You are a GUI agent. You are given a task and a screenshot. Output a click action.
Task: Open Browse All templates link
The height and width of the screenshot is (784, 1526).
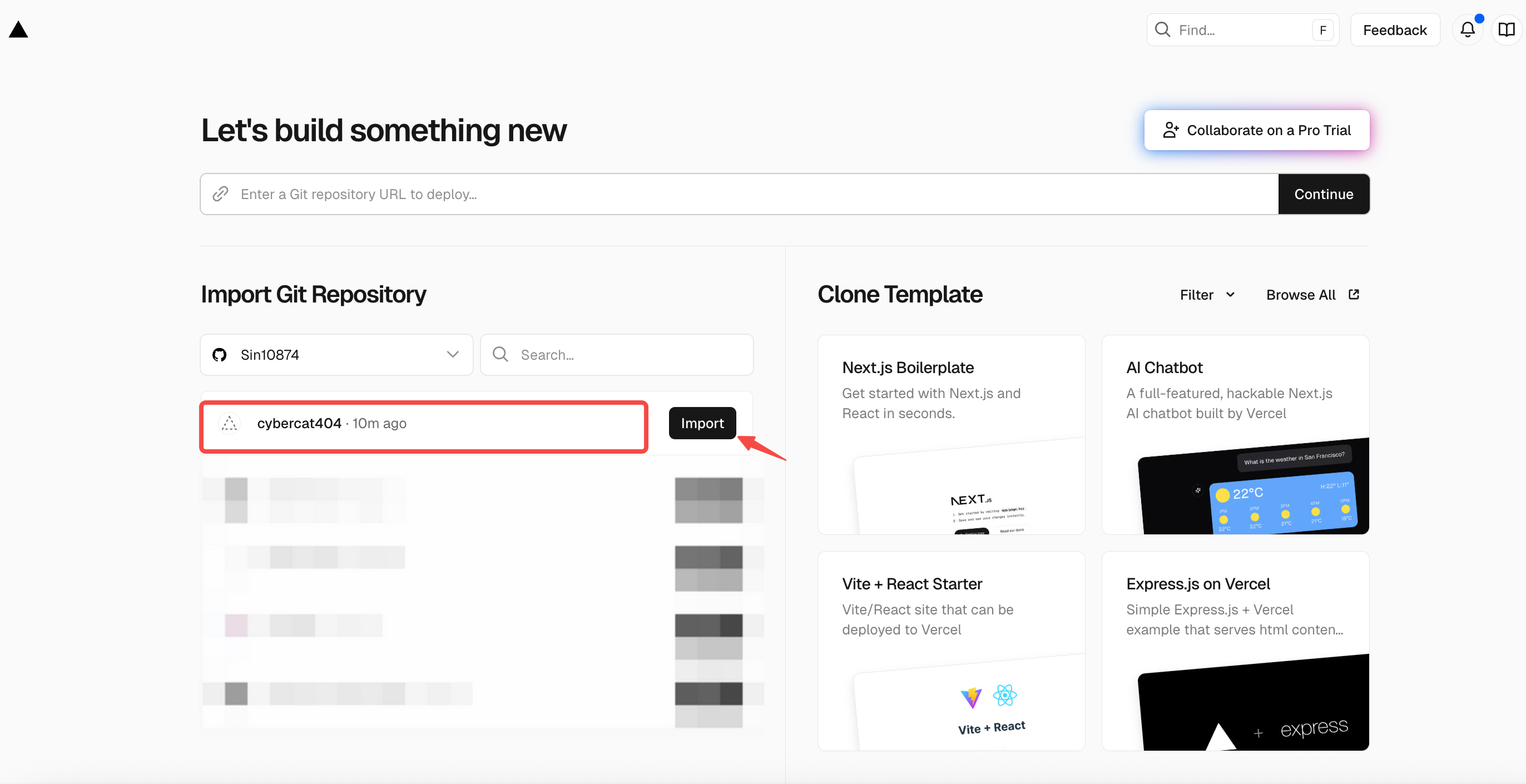(x=1312, y=295)
